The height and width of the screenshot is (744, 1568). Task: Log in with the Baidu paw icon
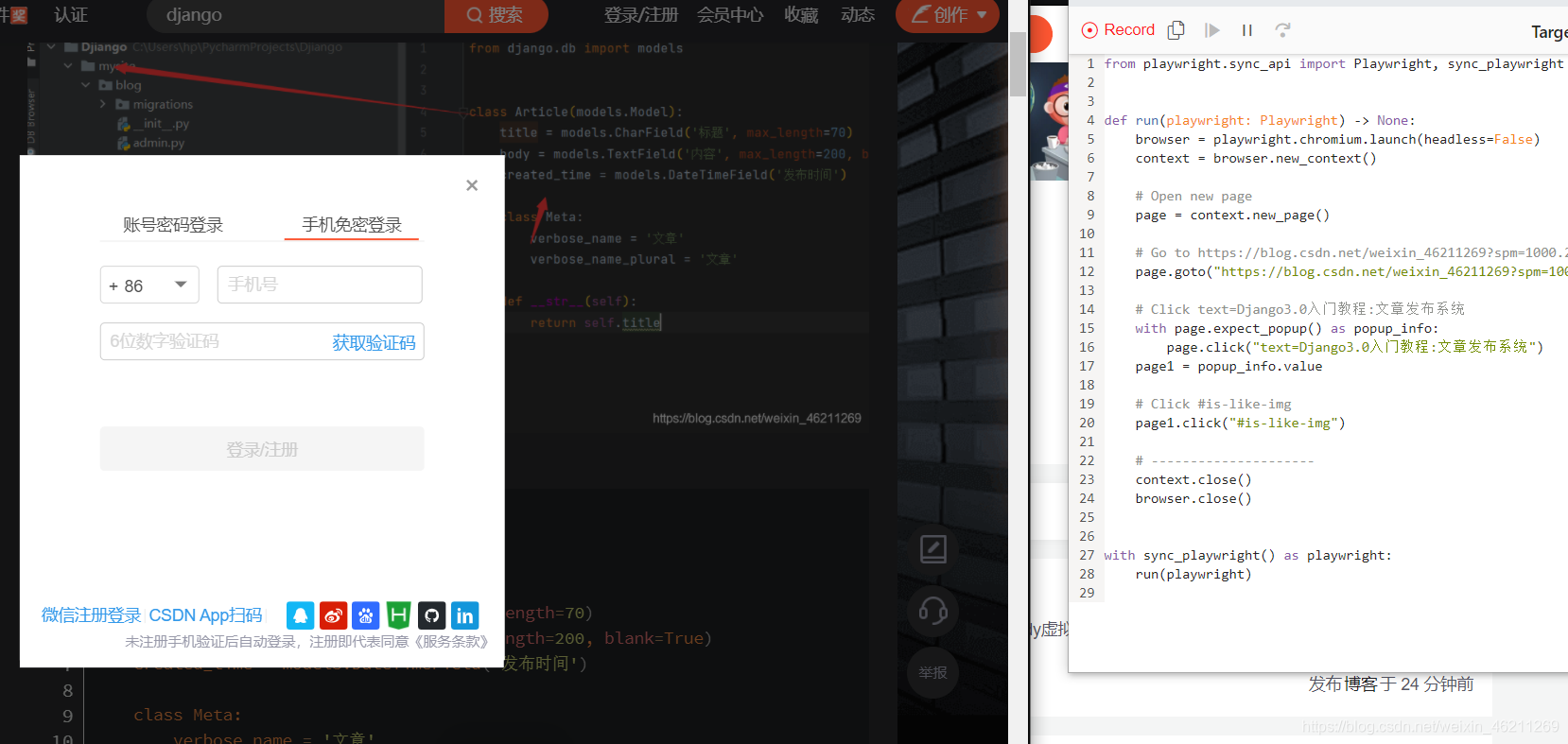pyautogui.click(x=366, y=615)
